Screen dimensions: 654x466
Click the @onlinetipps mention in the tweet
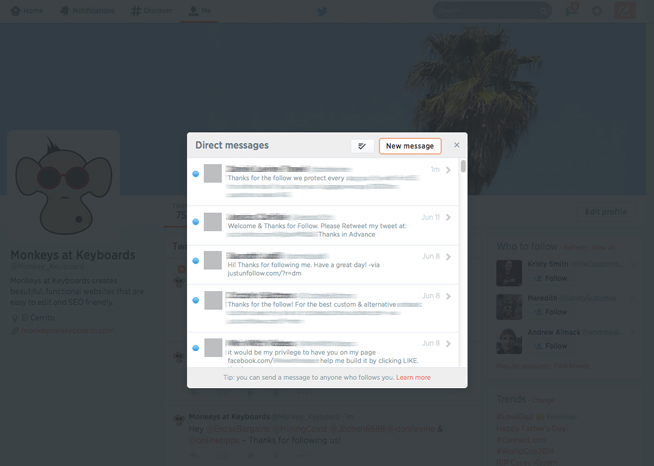click(x=214, y=440)
